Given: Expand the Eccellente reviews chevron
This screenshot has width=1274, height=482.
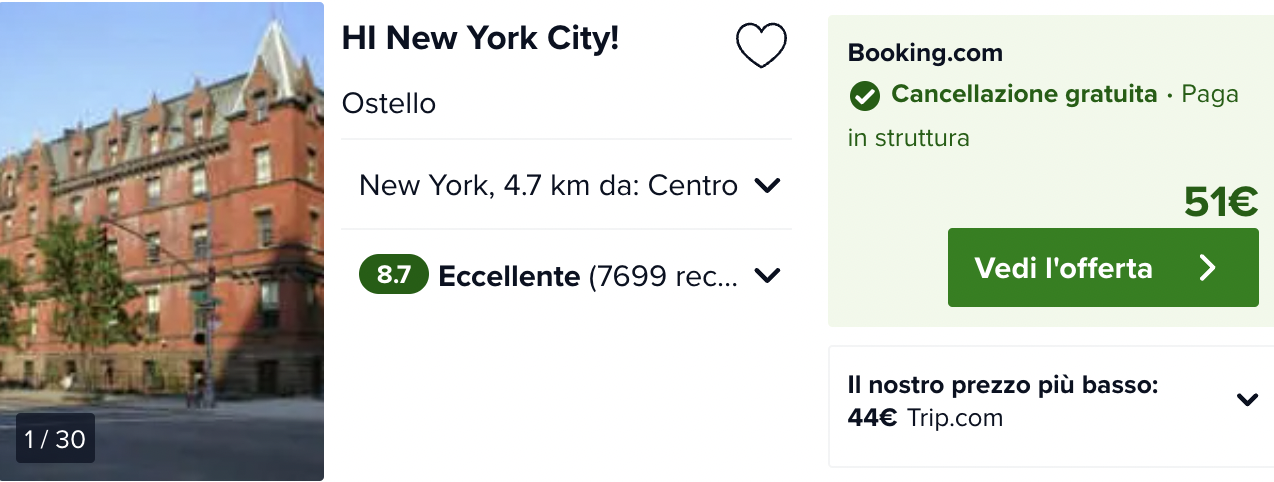Looking at the screenshot, I should [766, 275].
